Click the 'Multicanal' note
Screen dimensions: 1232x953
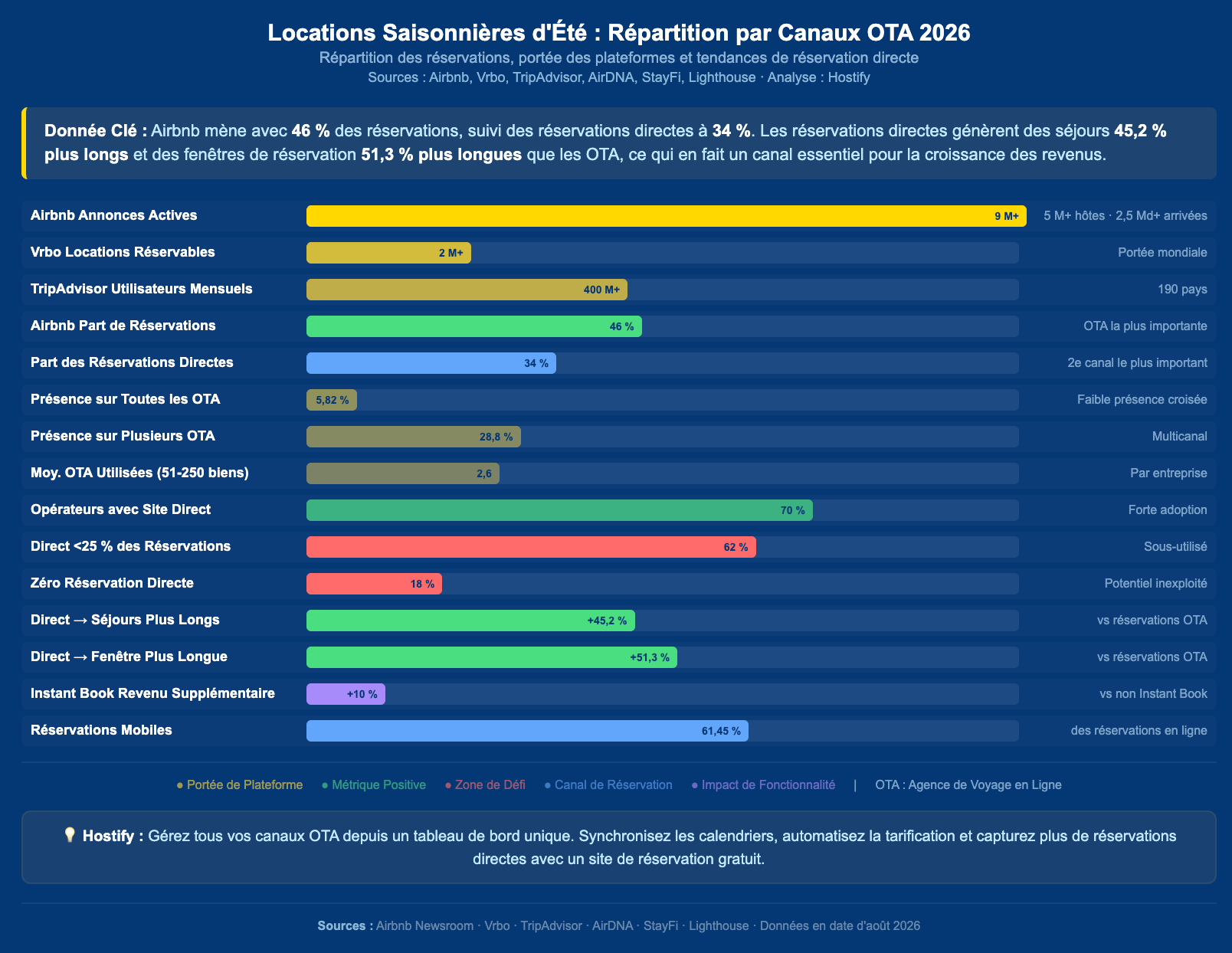point(1179,436)
